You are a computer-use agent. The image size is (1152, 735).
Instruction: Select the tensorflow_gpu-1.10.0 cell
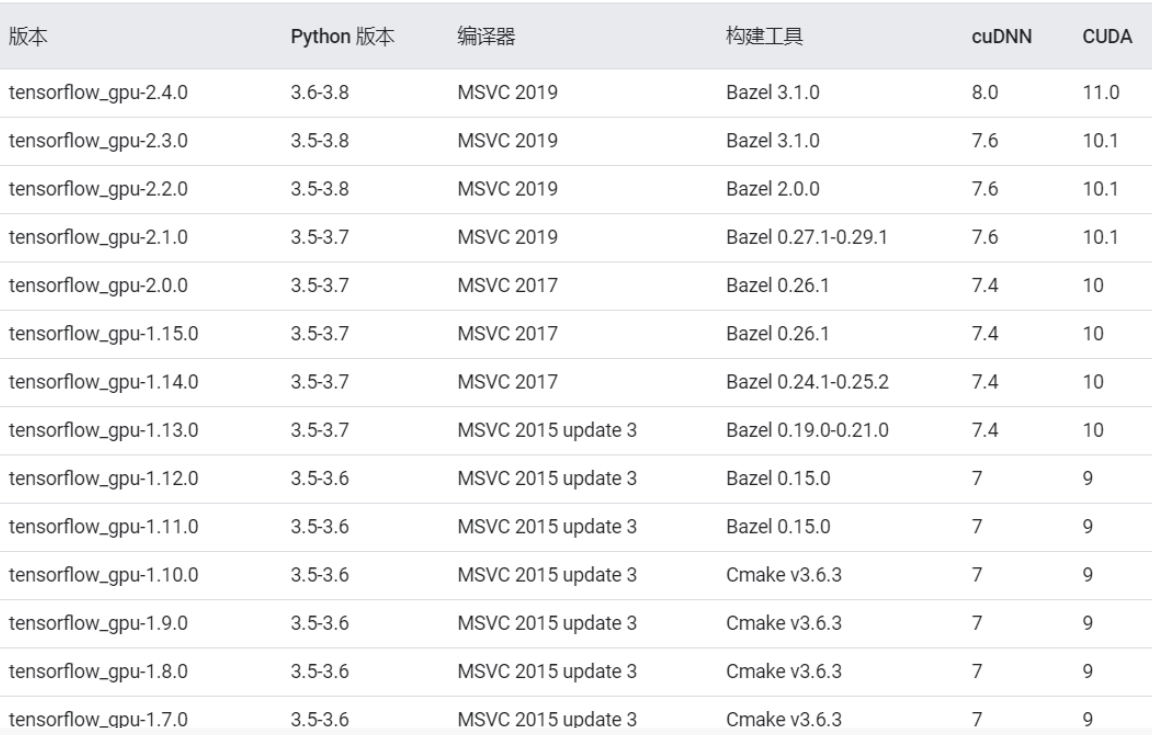click(104, 575)
